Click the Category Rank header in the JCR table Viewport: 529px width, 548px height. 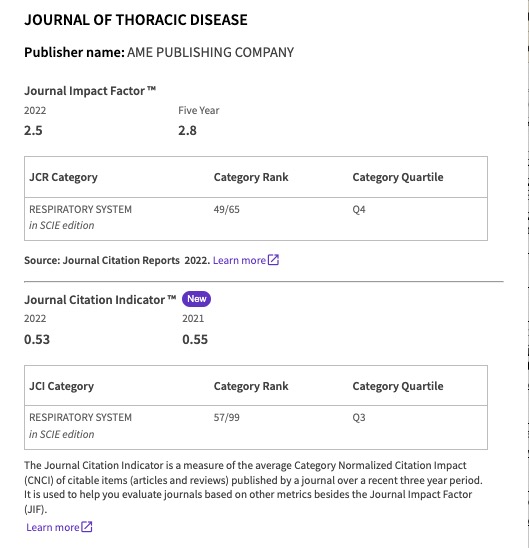251,177
